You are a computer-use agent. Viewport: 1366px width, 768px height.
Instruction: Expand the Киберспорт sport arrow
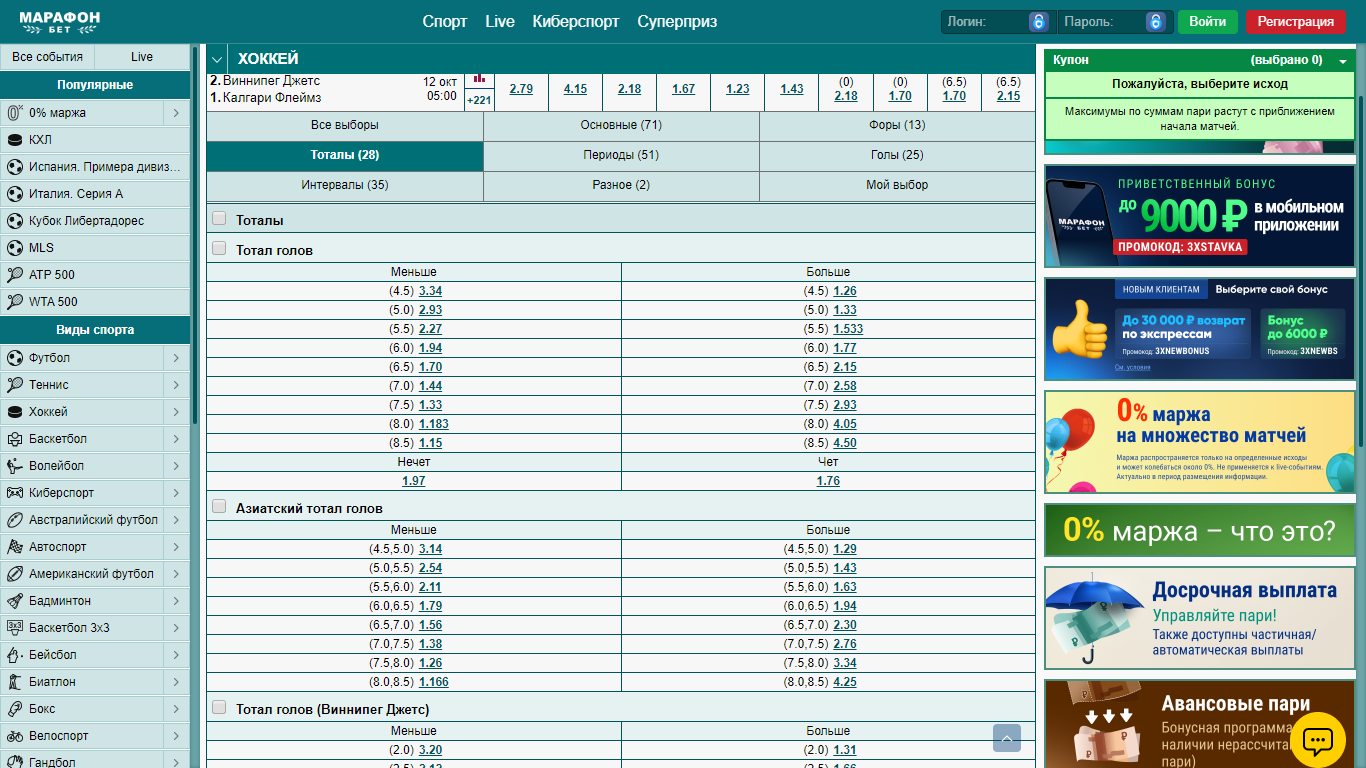176,493
